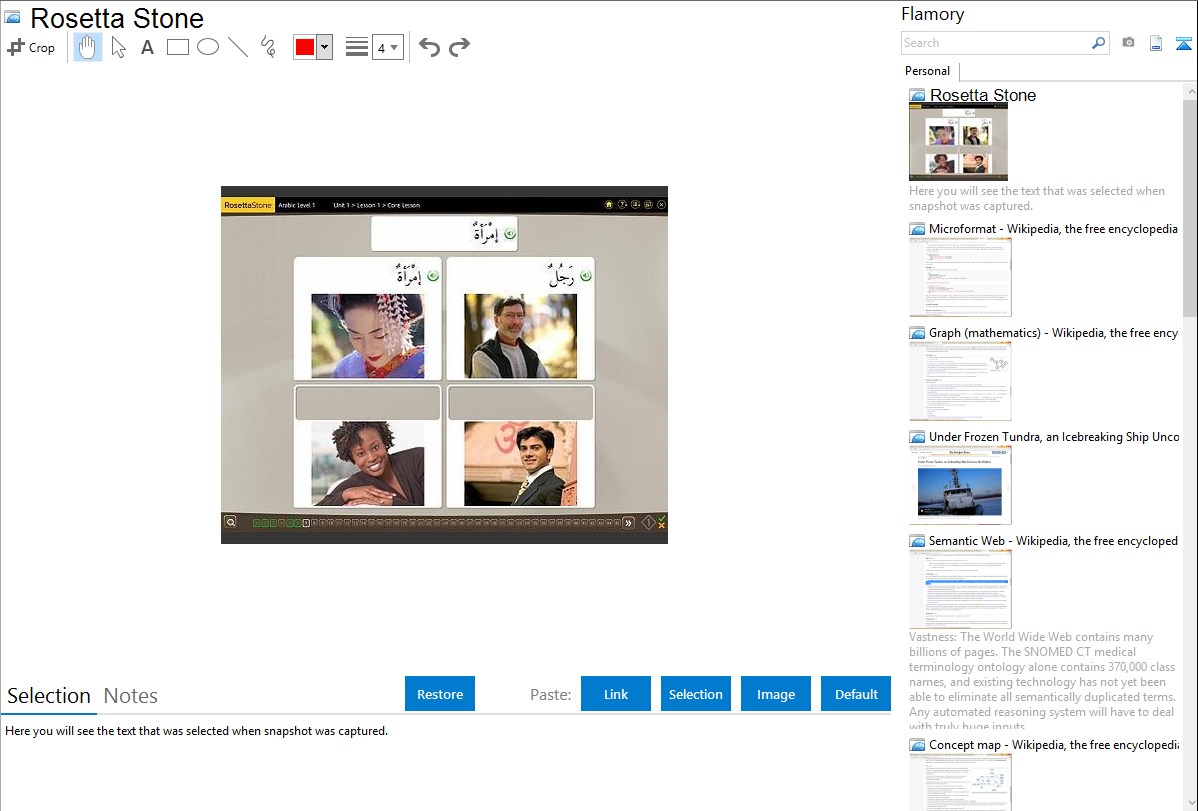This screenshot has width=1198, height=811.
Task: Select the Crop tool
Action: [31, 47]
